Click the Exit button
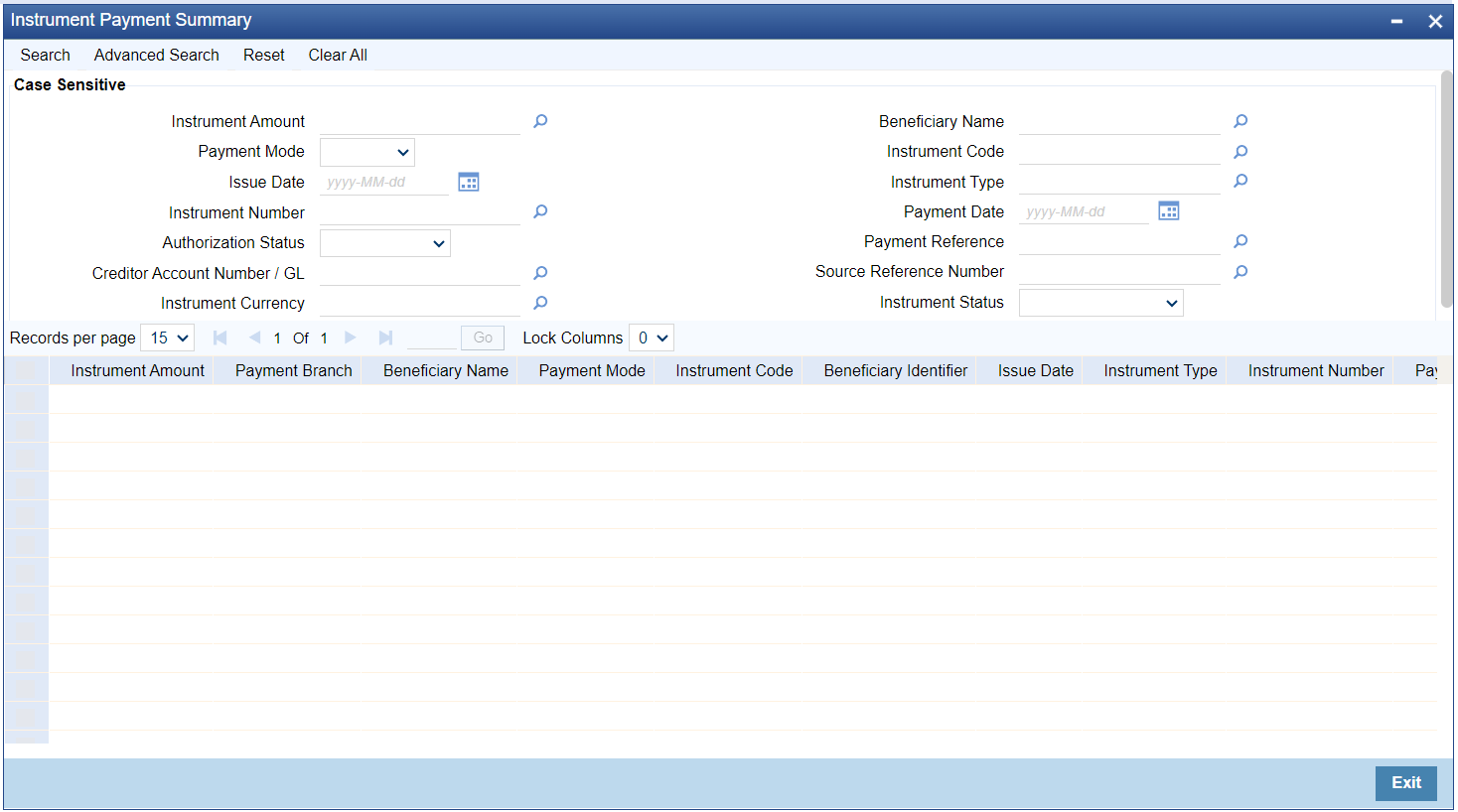 tap(1406, 782)
